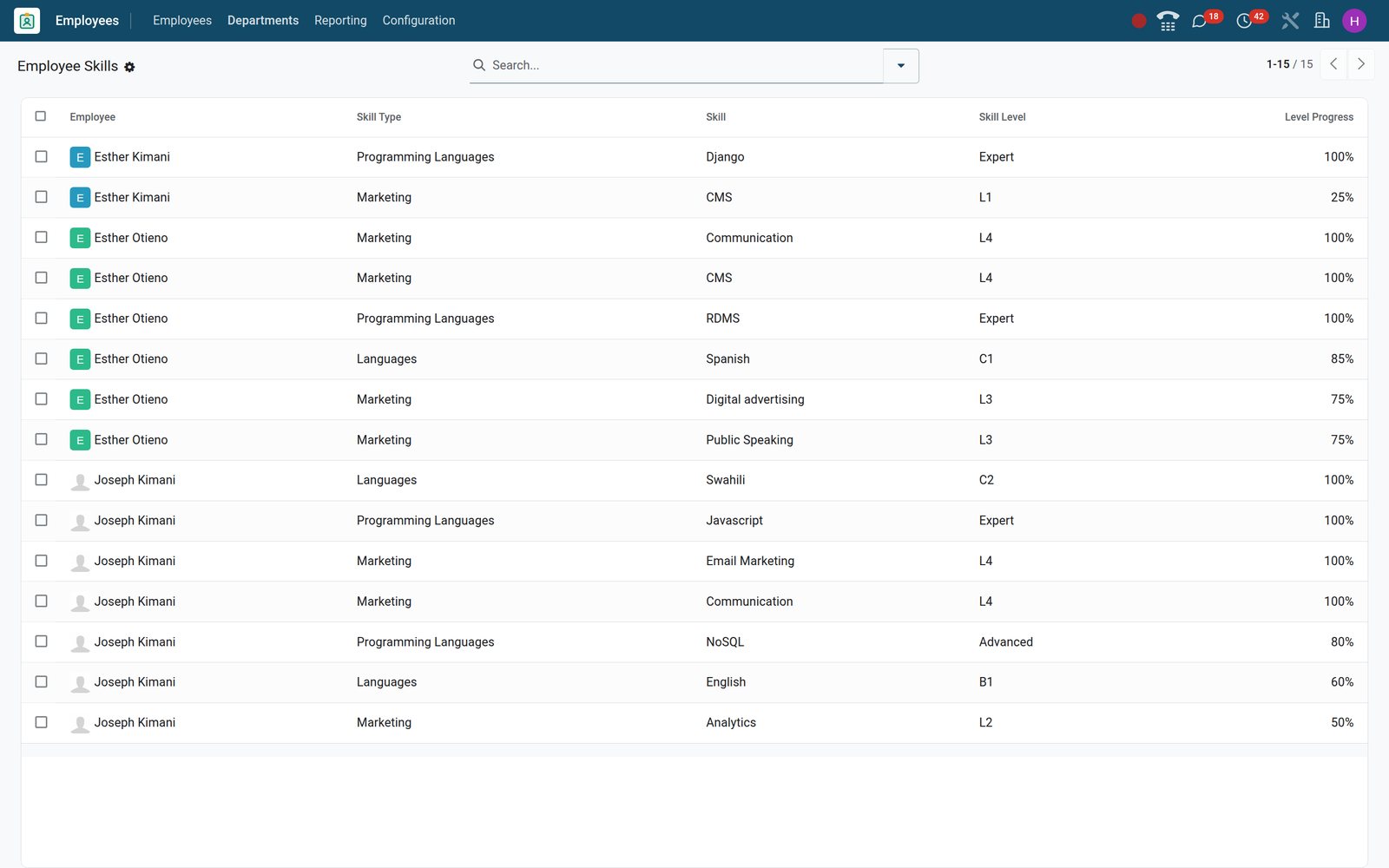Click Joseph Kimani's avatar in Swahili row
The height and width of the screenshot is (868, 1389).
(80, 481)
